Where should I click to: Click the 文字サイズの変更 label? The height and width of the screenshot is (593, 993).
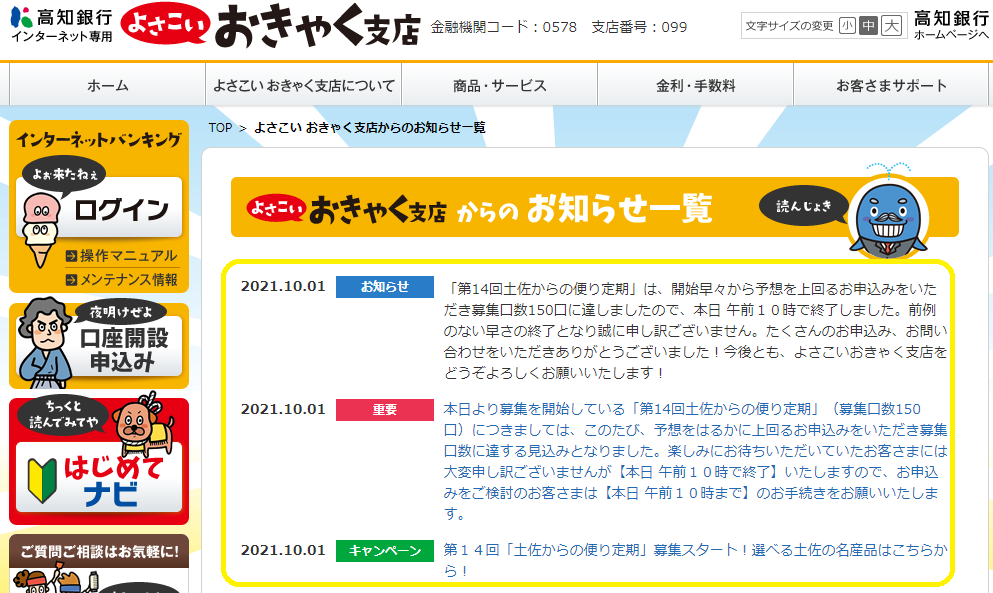coord(789,26)
